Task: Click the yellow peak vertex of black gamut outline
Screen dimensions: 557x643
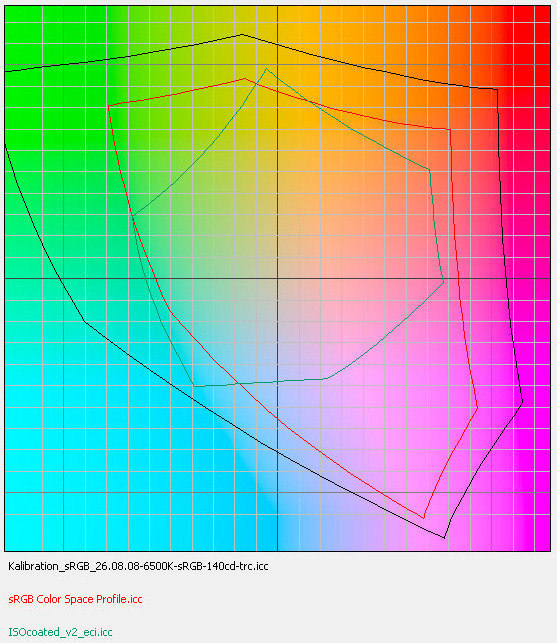Action: (x=242, y=34)
